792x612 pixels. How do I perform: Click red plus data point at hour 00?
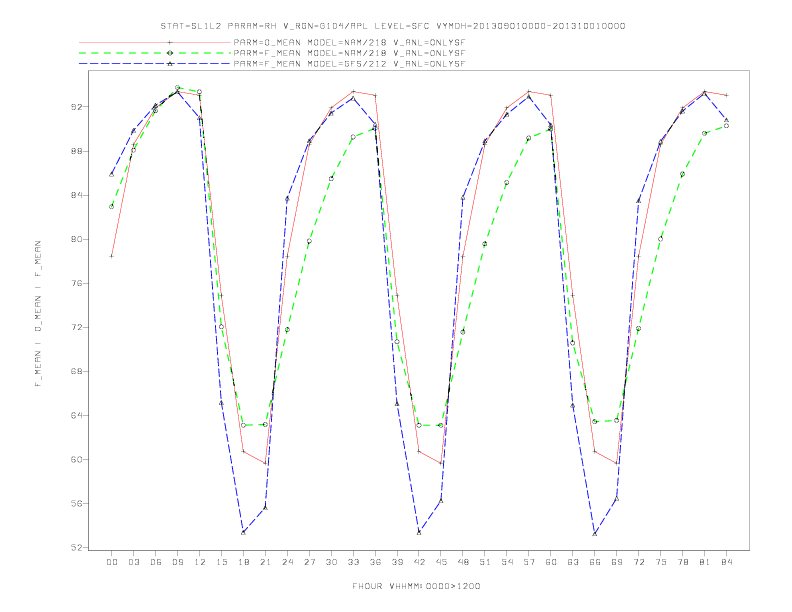[112, 256]
